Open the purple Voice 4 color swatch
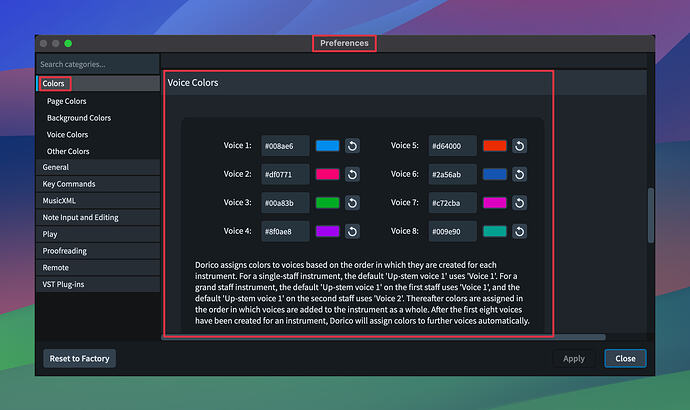Viewport: 690px width, 410px height. (327, 231)
